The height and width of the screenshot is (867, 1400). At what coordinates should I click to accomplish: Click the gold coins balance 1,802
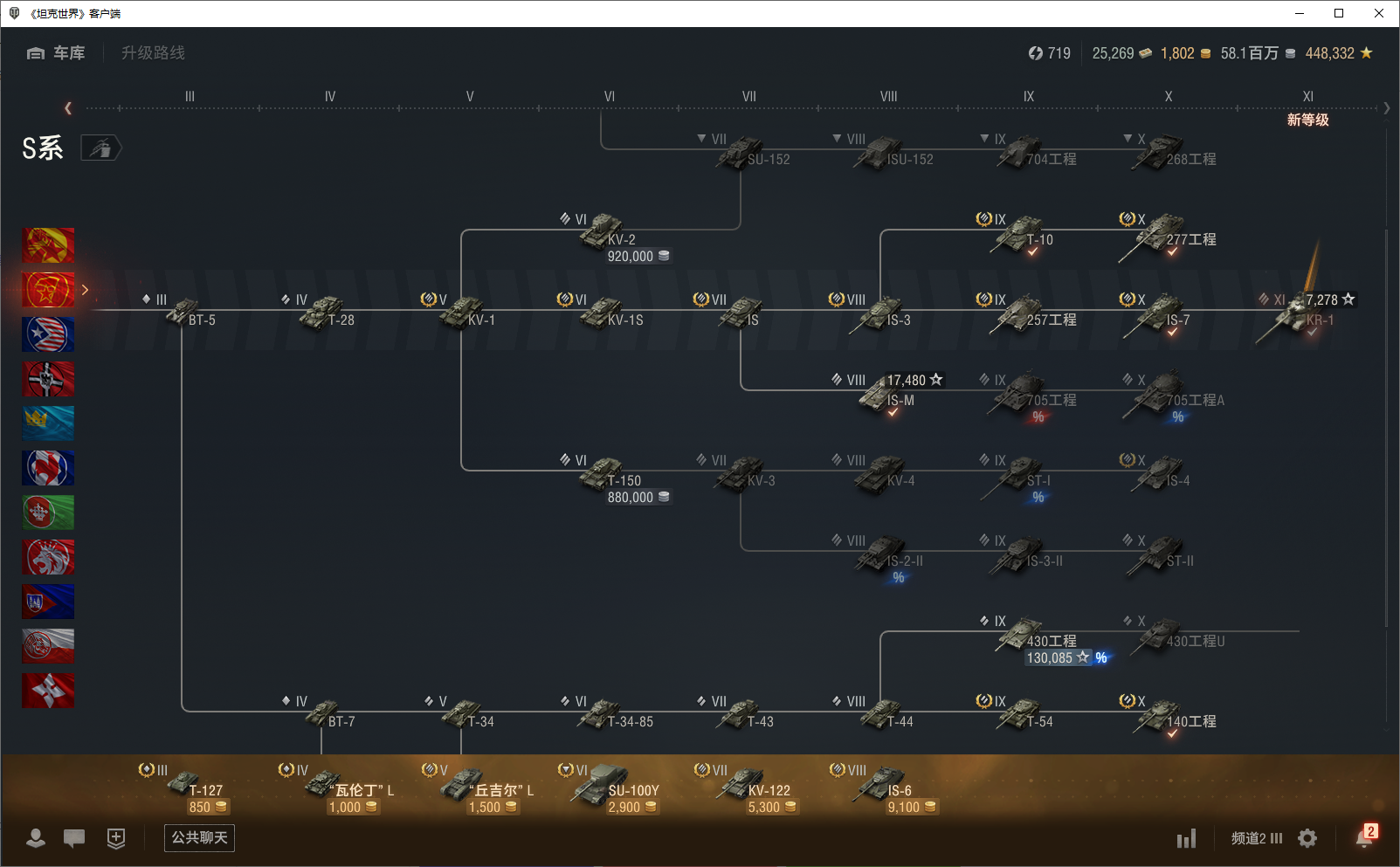coord(1184,53)
